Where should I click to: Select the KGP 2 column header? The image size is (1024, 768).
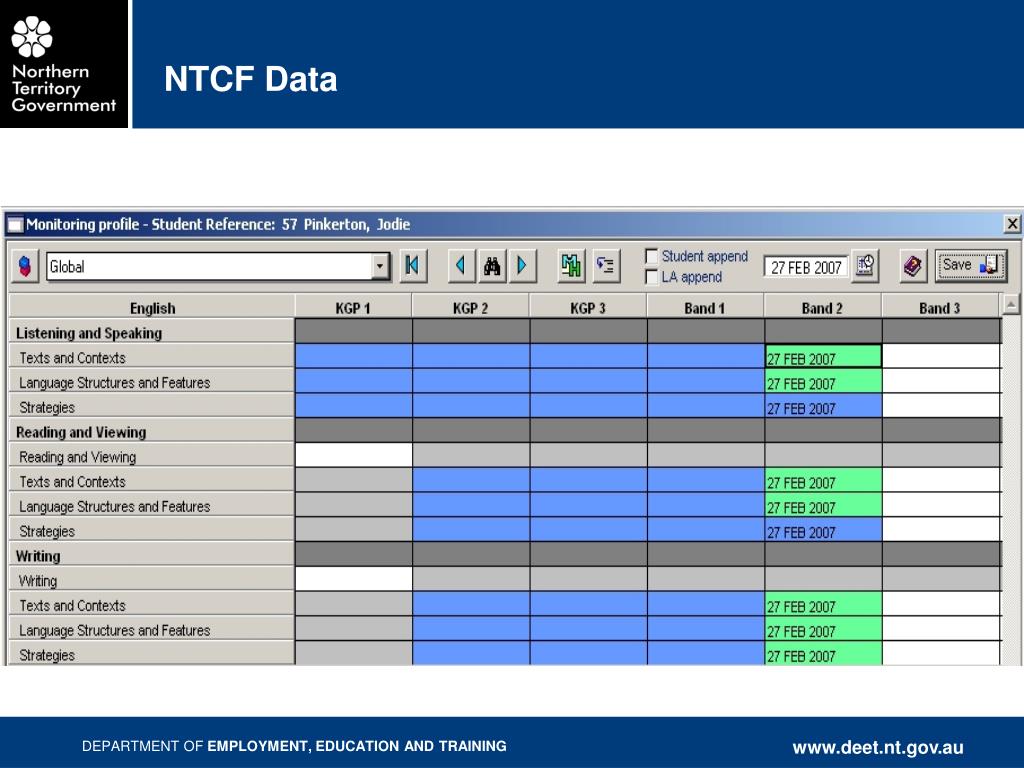[x=470, y=308]
